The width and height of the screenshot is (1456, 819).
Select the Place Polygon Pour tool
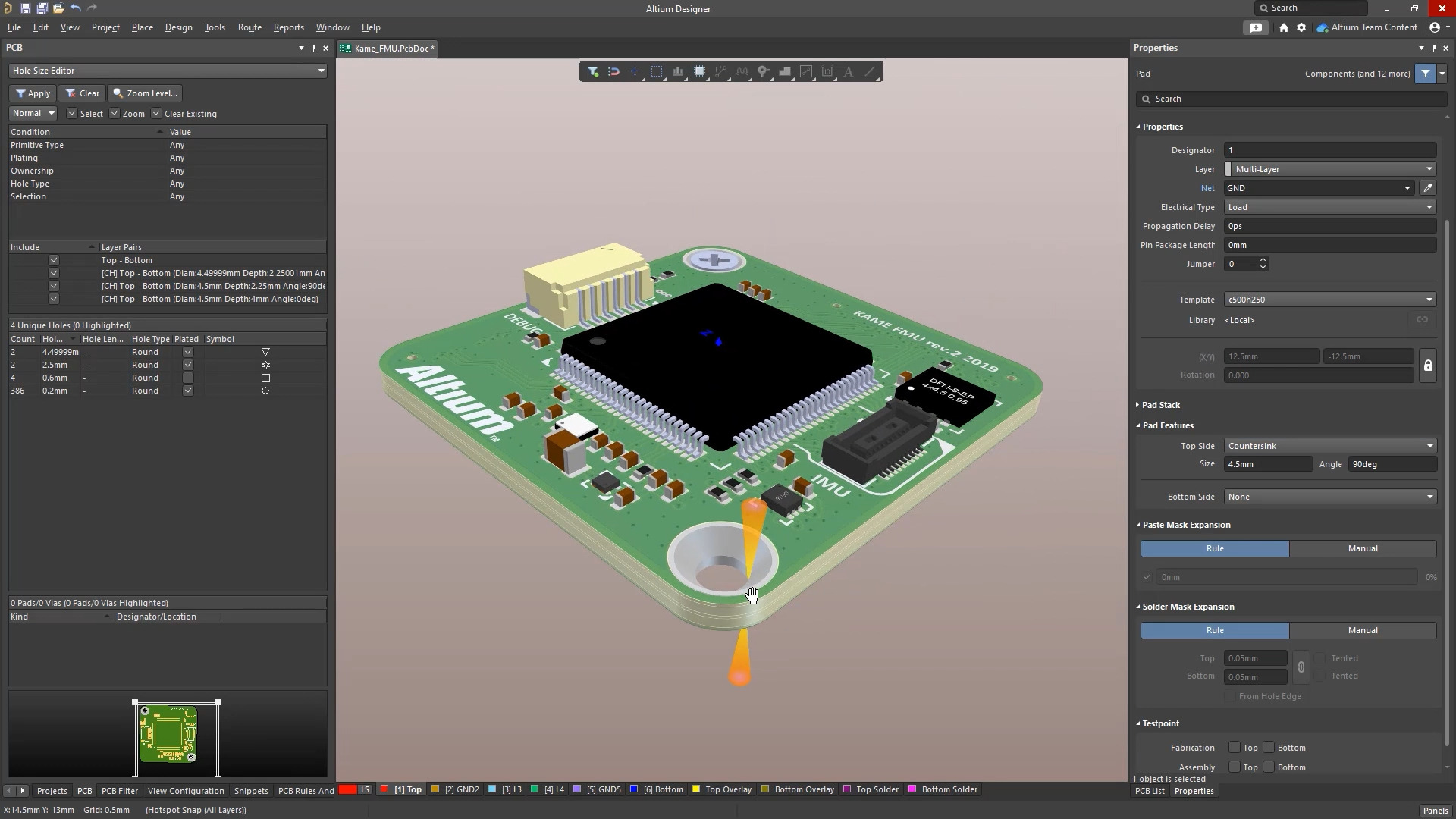[x=785, y=72]
